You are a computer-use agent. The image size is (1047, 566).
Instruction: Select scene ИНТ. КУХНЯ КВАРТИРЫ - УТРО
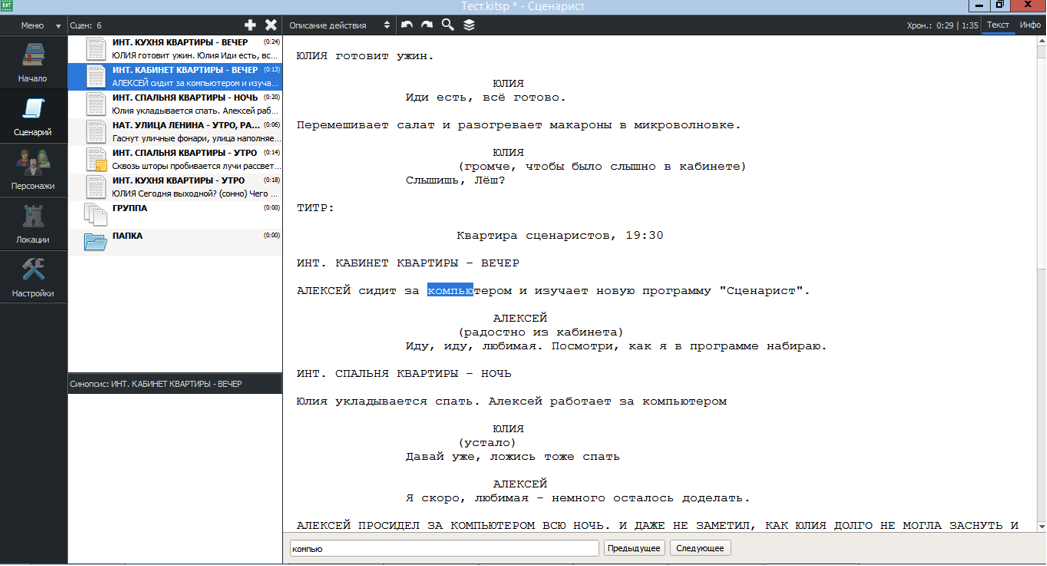pos(175,187)
